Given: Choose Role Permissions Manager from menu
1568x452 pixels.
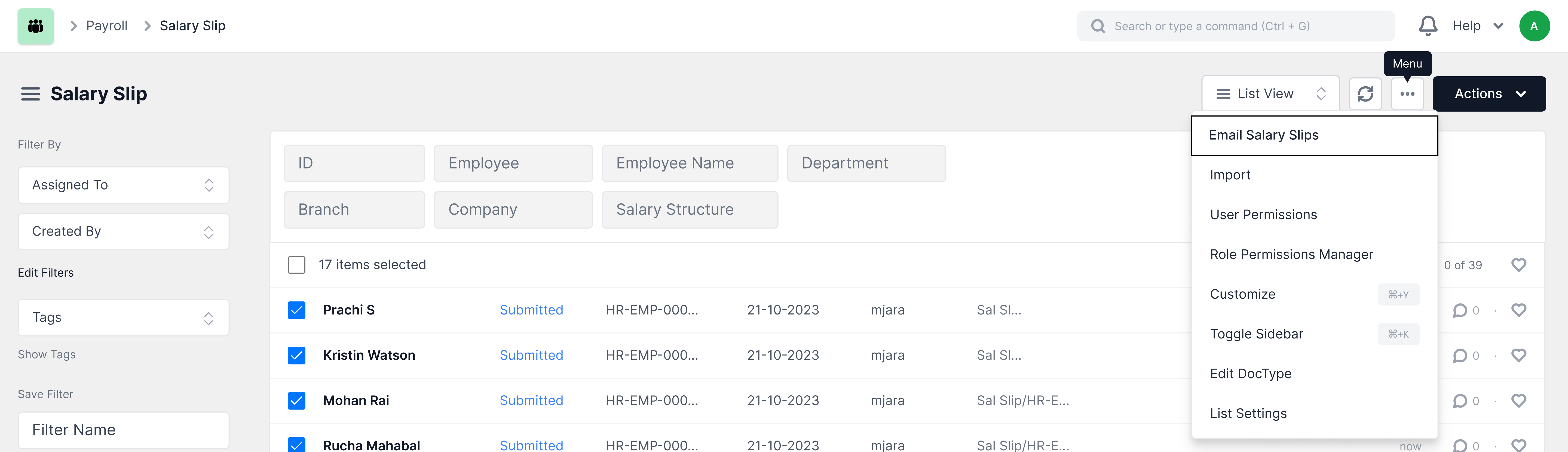Looking at the screenshot, I should 1291,255.
